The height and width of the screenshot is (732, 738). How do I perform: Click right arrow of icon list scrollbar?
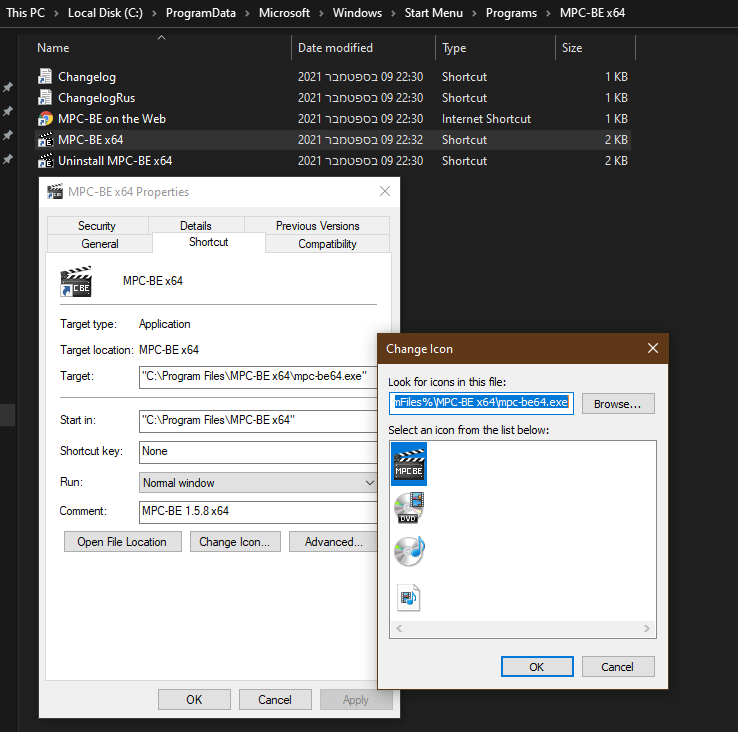(647, 628)
